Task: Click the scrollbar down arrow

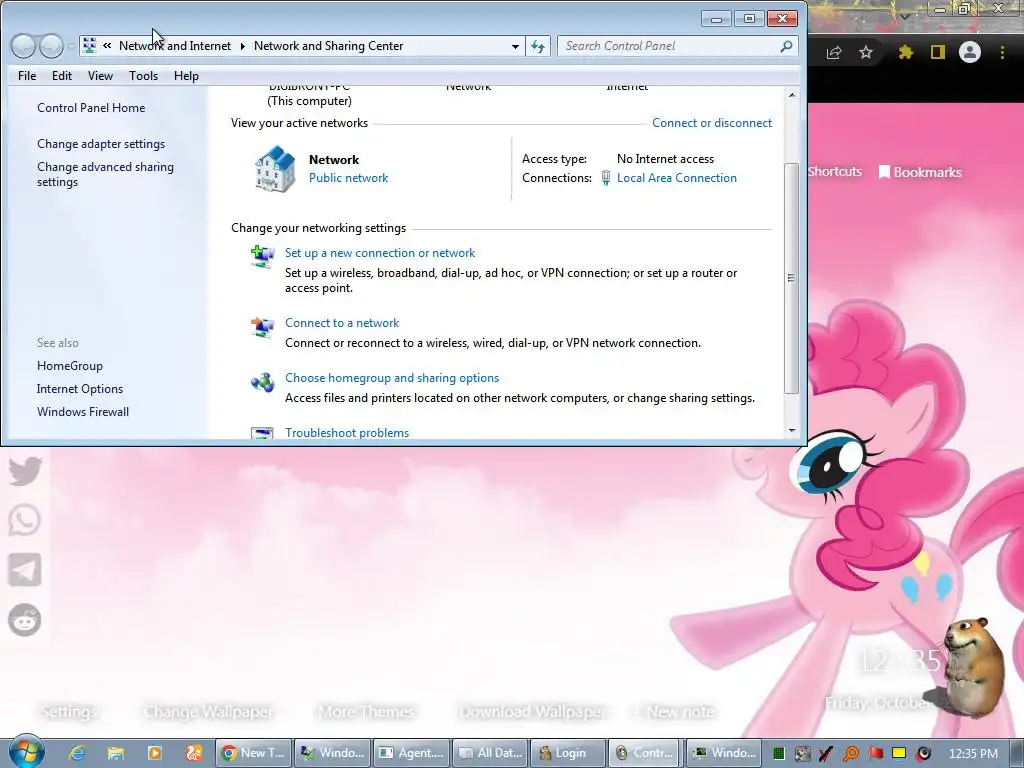Action: [792, 430]
